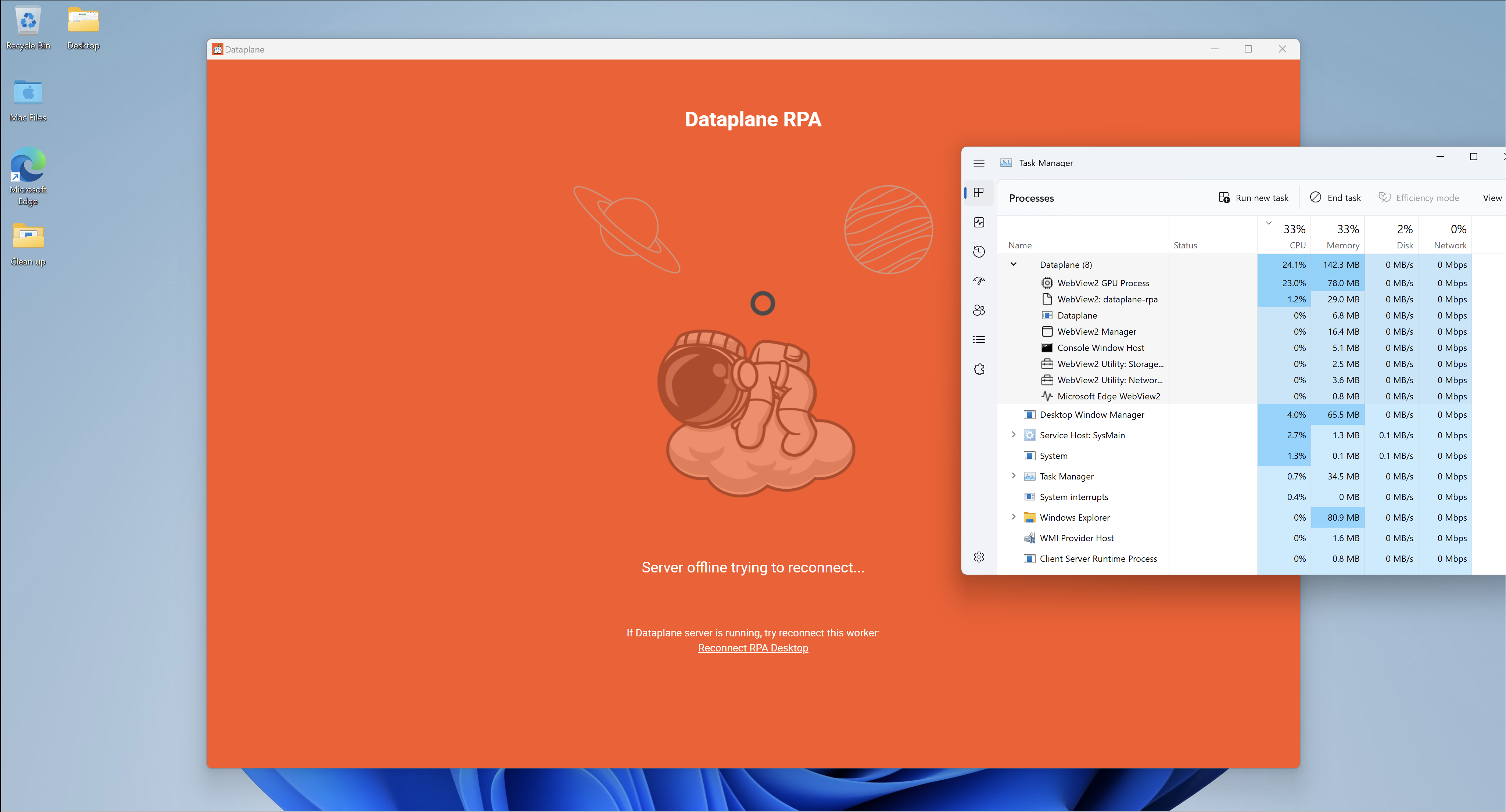This screenshot has height=812, width=1506.
Task: Switch to the Users view
Action: (979, 310)
